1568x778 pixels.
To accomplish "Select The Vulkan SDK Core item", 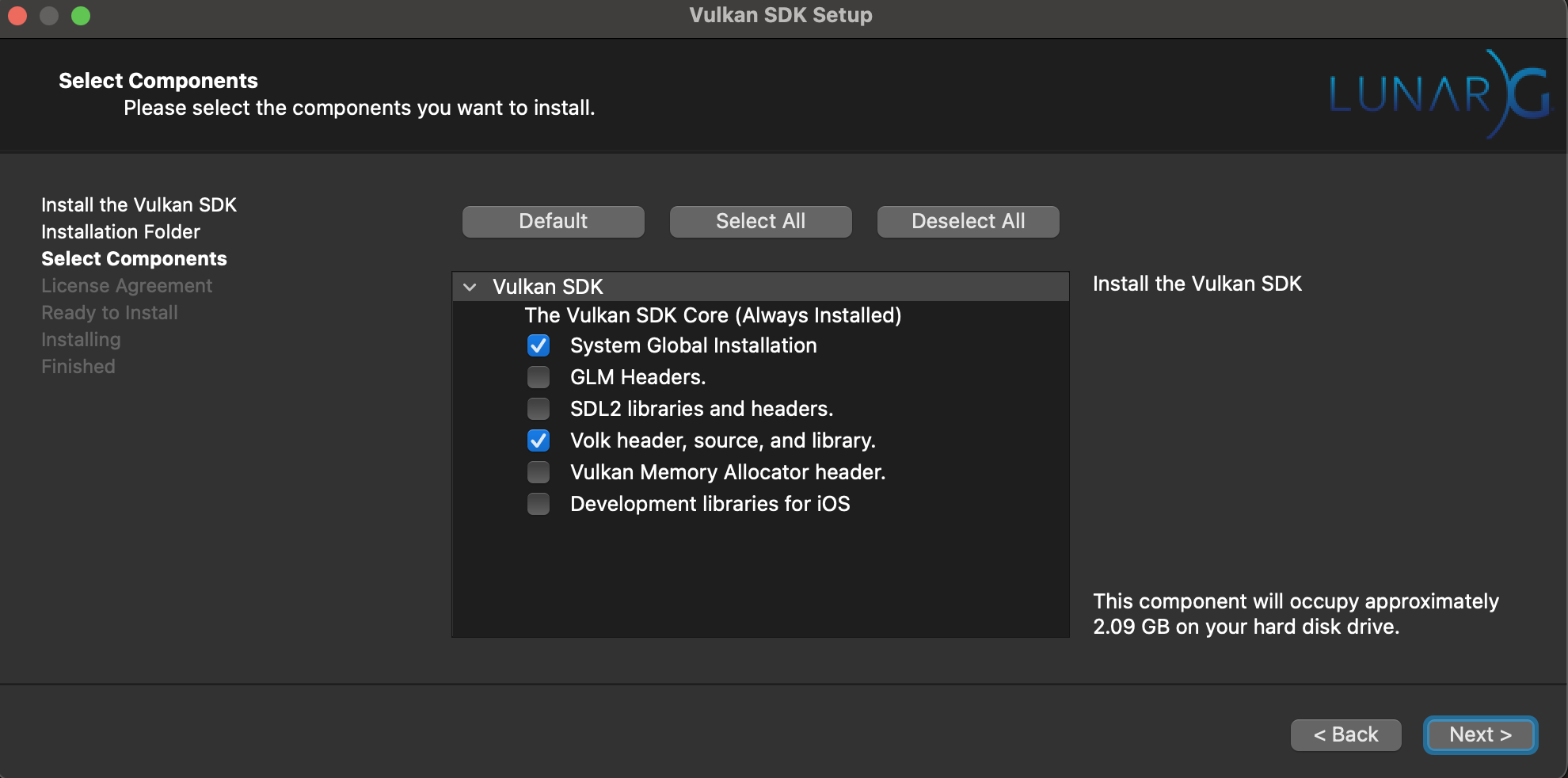I will pos(713,315).
